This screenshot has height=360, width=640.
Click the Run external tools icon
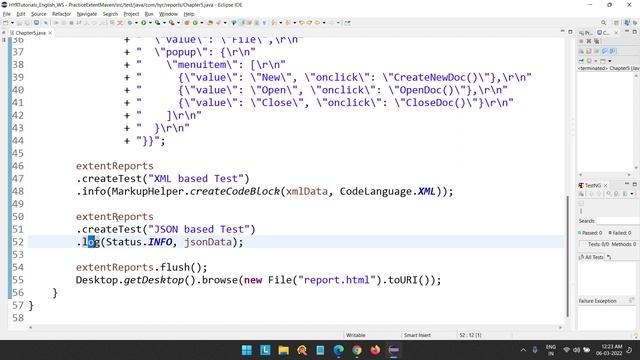(171, 22)
